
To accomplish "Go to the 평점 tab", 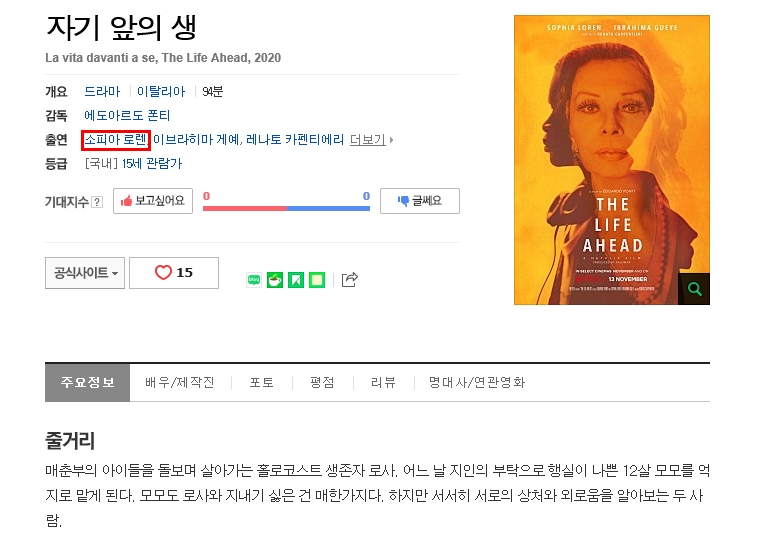I will tap(322, 382).
